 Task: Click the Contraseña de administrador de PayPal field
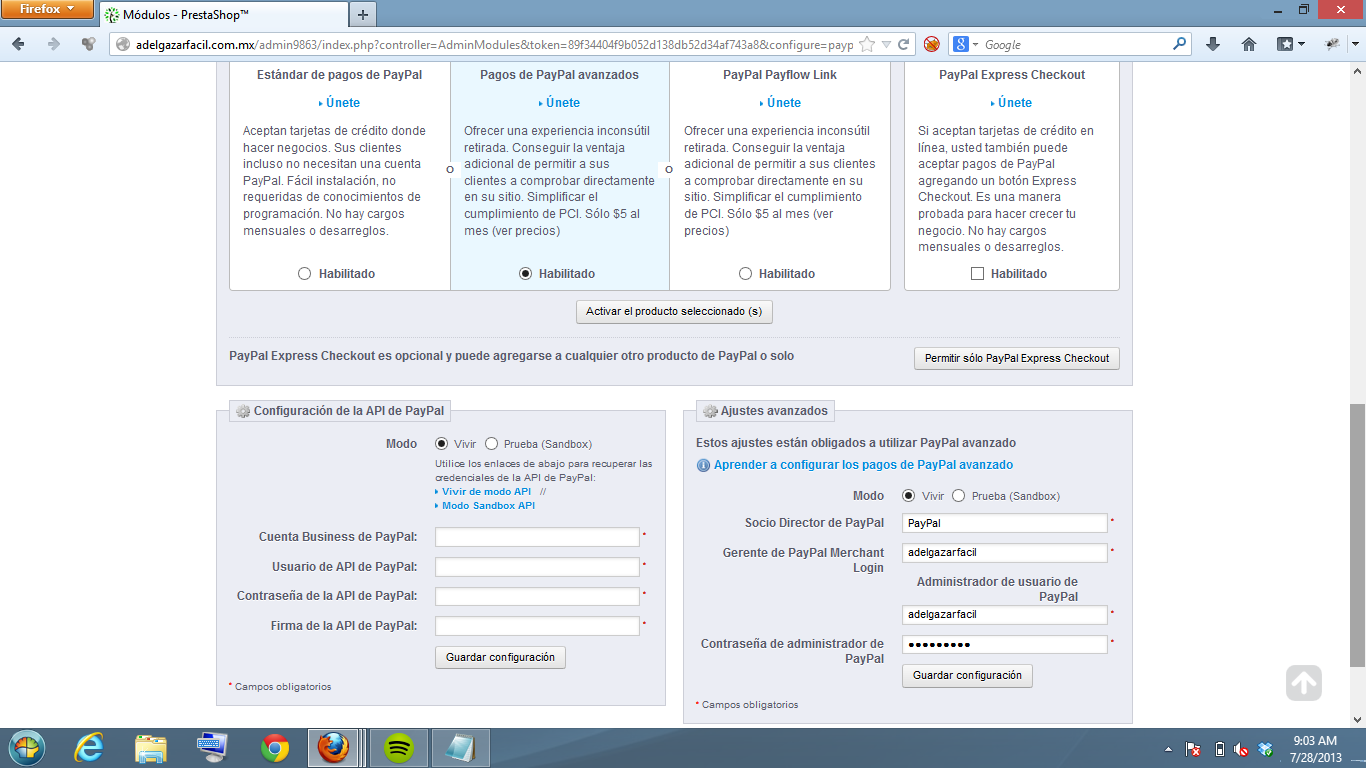(x=1005, y=645)
